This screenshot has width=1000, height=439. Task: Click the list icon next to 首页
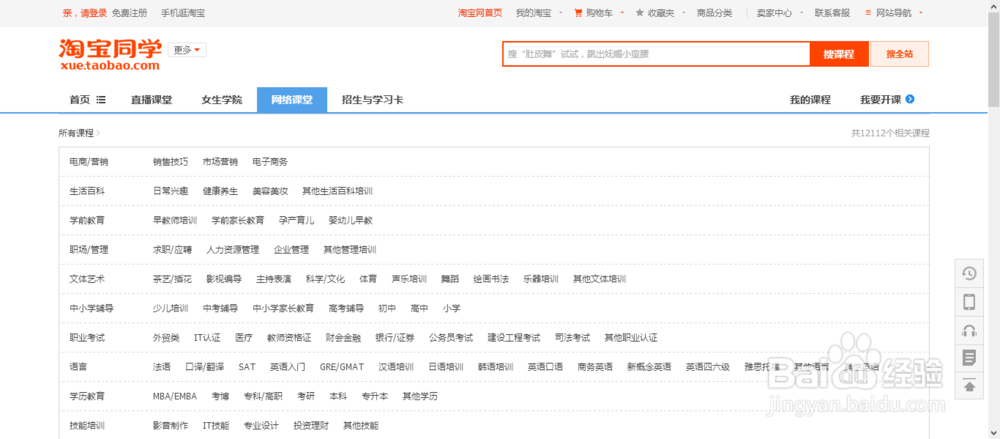tap(101, 100)
